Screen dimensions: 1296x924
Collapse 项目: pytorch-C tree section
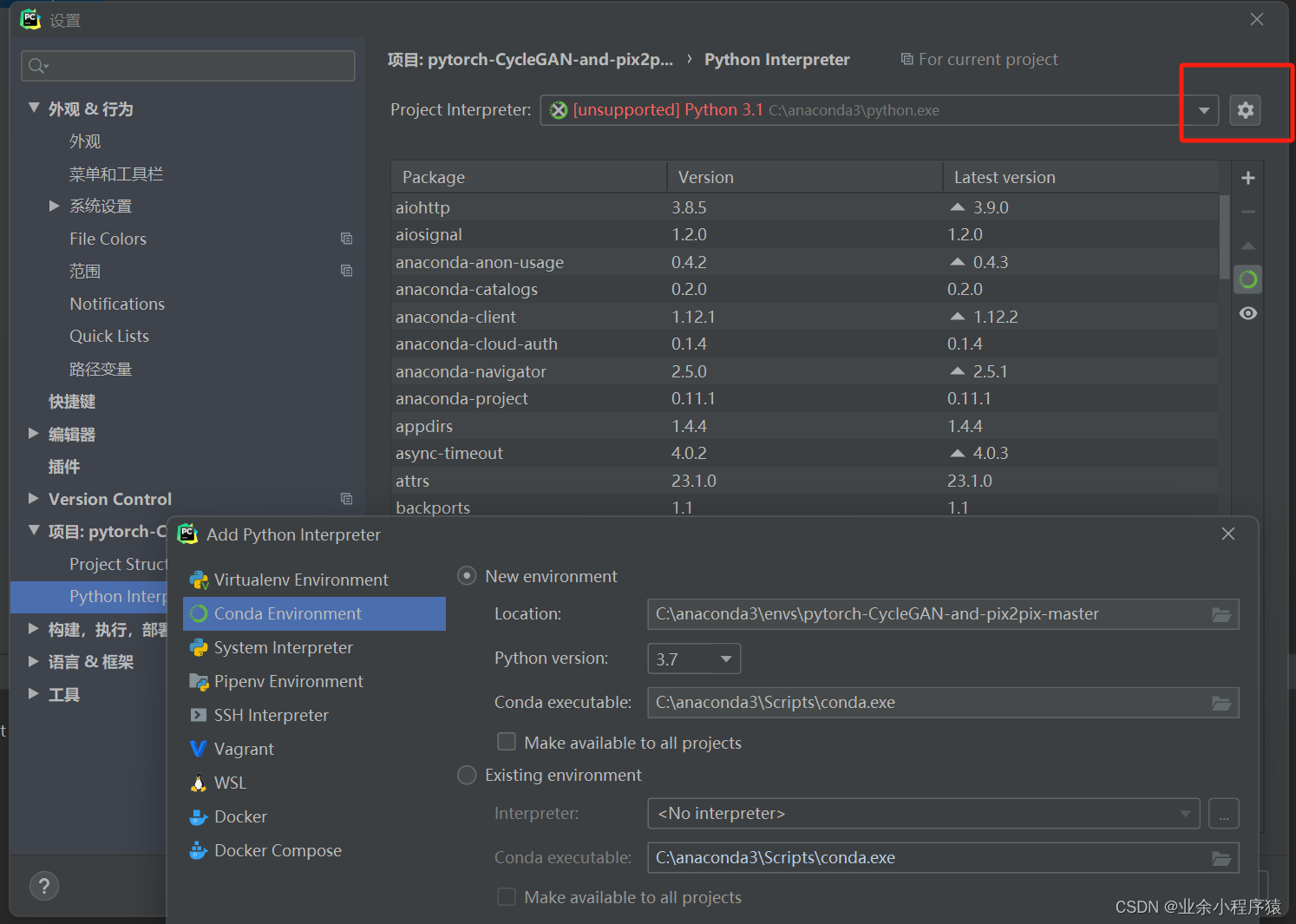[x=34, y=530]
